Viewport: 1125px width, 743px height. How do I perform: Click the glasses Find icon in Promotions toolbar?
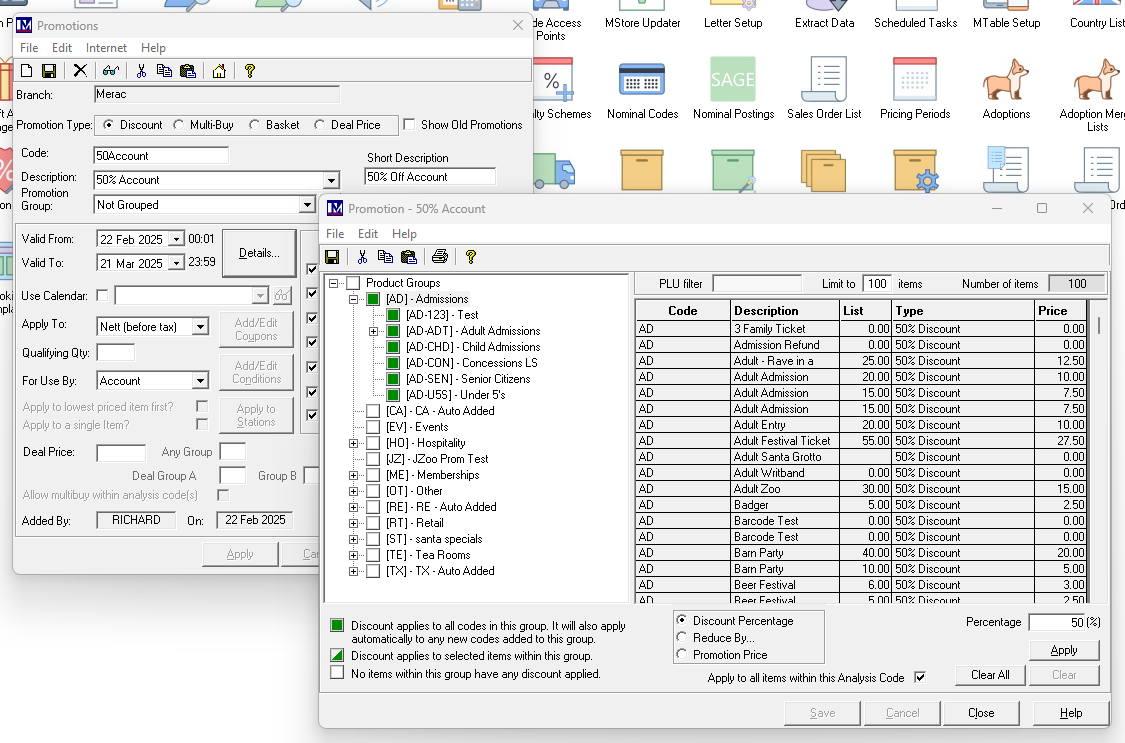tap(110, 71)
